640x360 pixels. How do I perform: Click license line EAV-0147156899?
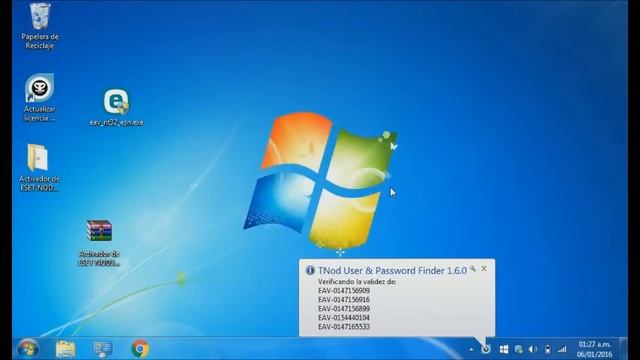click(x=344, y=309)
